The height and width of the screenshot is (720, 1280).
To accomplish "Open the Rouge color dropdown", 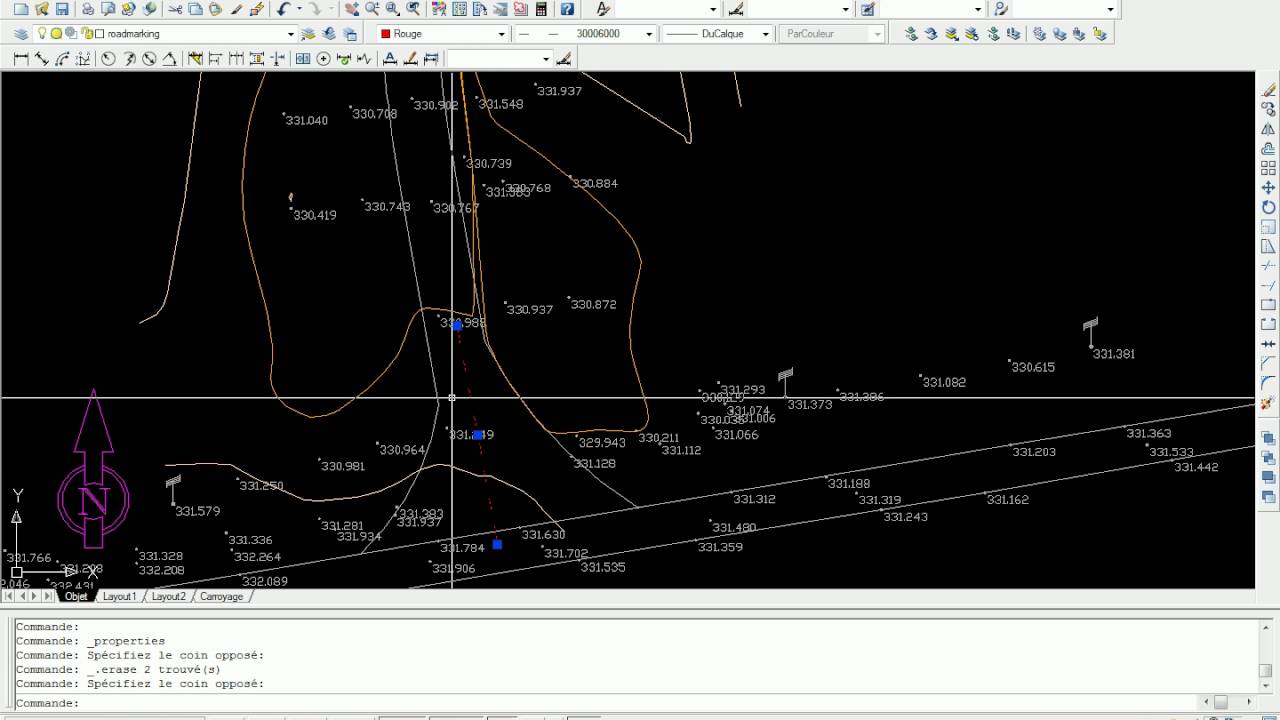I will click(502, 34).
